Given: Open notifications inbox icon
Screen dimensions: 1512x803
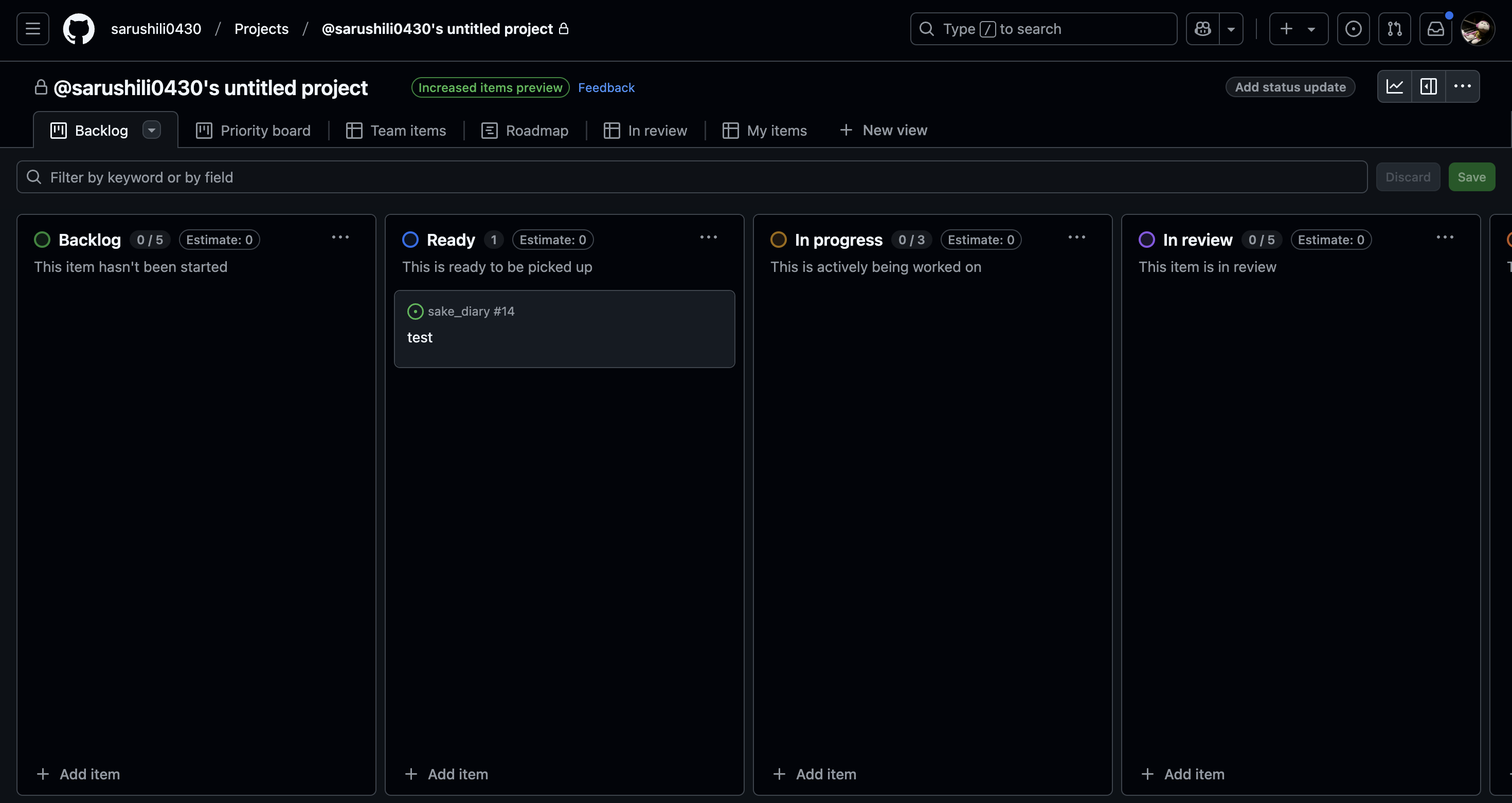Looking at the screenshot, I should pyautogui.click(x=1436, y=29).
